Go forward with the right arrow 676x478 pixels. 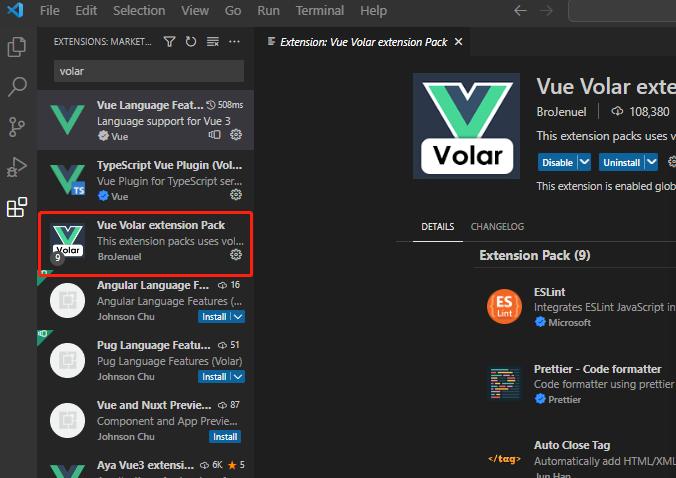[546, 10]
